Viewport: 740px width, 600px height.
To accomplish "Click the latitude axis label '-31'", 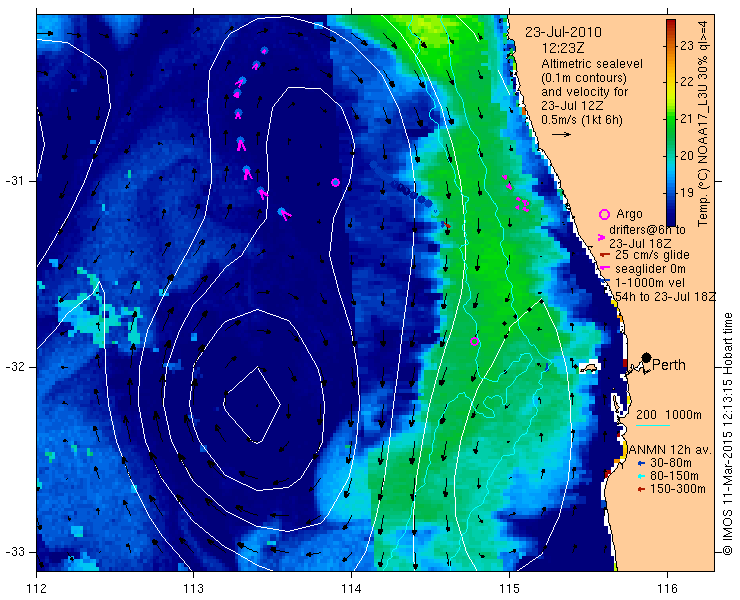I will pos(14,181).
